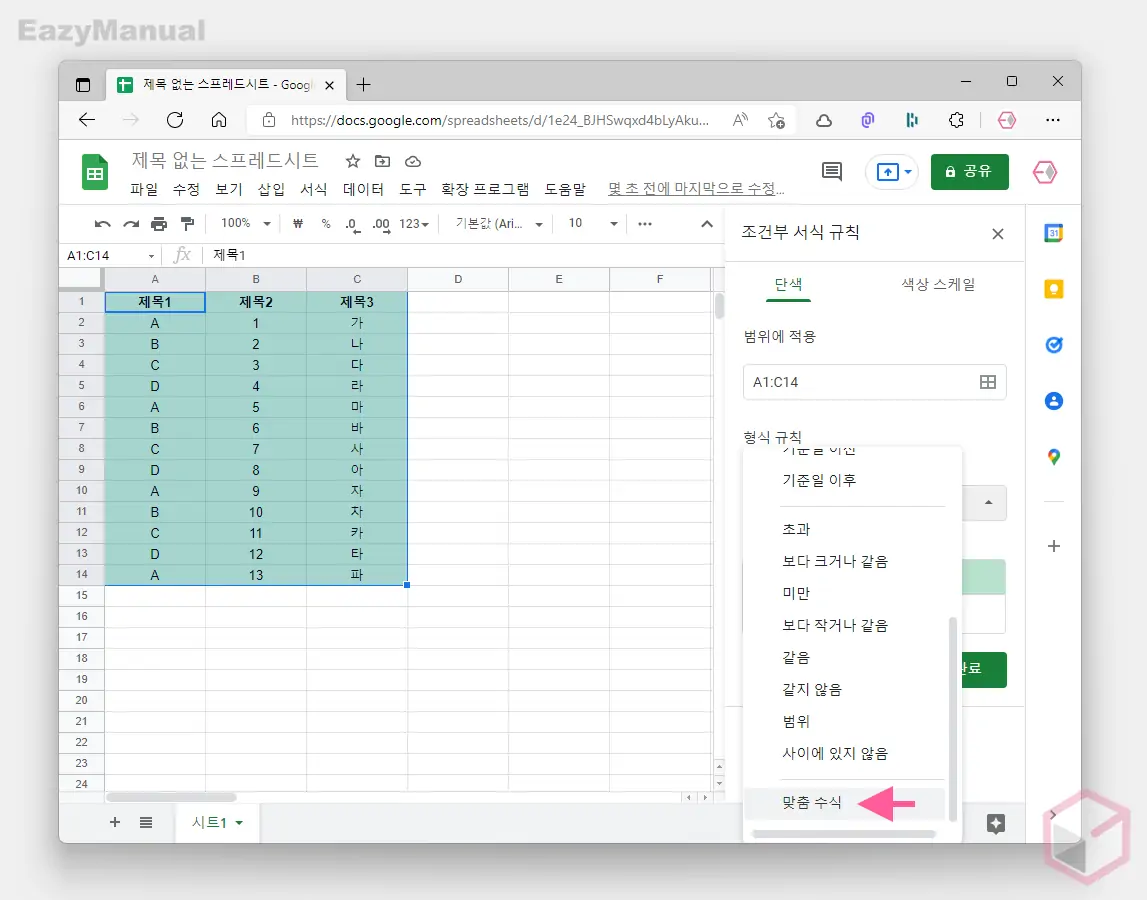Viewport: 1147px width, 900px height.
Task: Open the 삽입 menu
Action: click(x=271, y=190)
